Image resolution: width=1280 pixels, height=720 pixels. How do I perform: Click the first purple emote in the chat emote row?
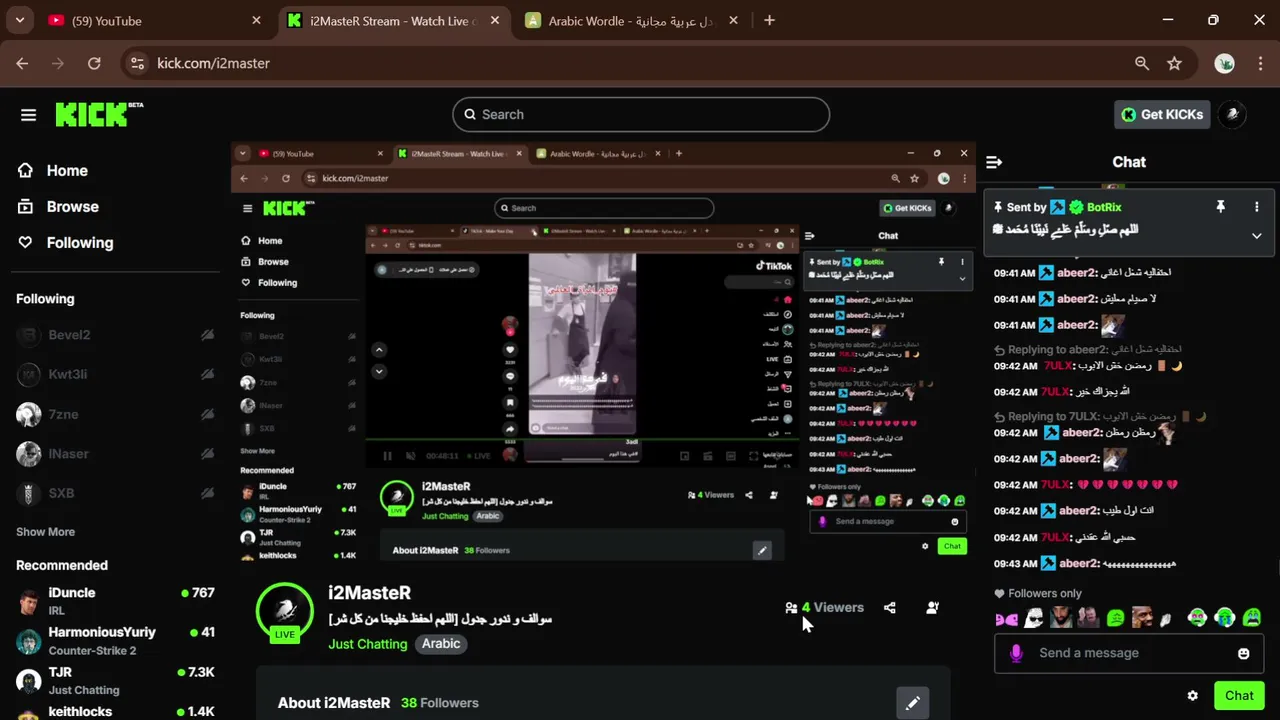(x=1007, y=619)
